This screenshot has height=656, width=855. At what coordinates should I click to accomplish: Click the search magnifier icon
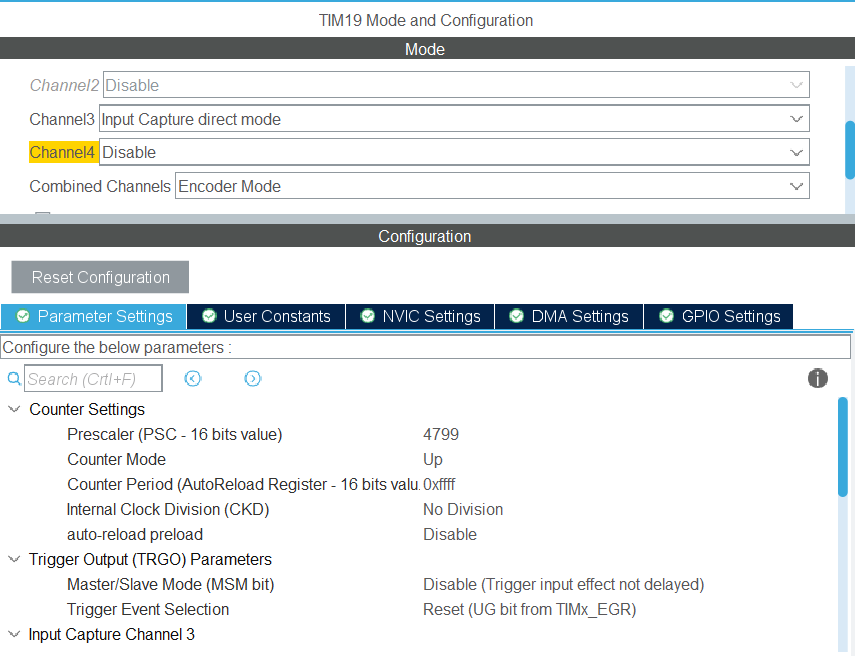(x=14, y=378)
